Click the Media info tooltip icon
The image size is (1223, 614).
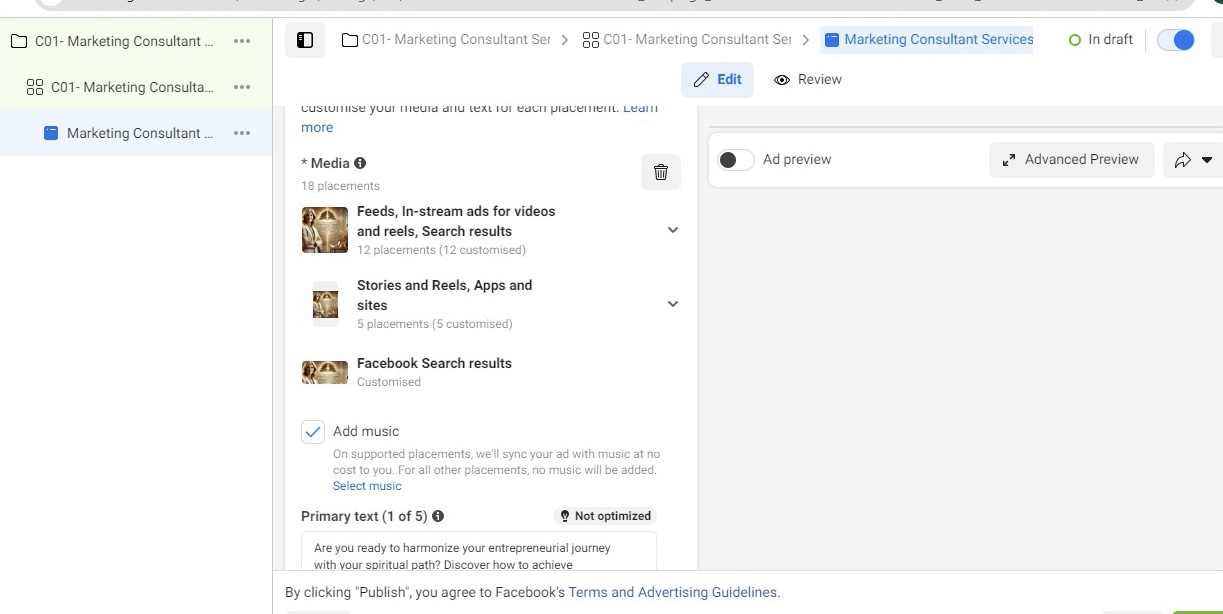pyautogui.click(x=360, y=162)
